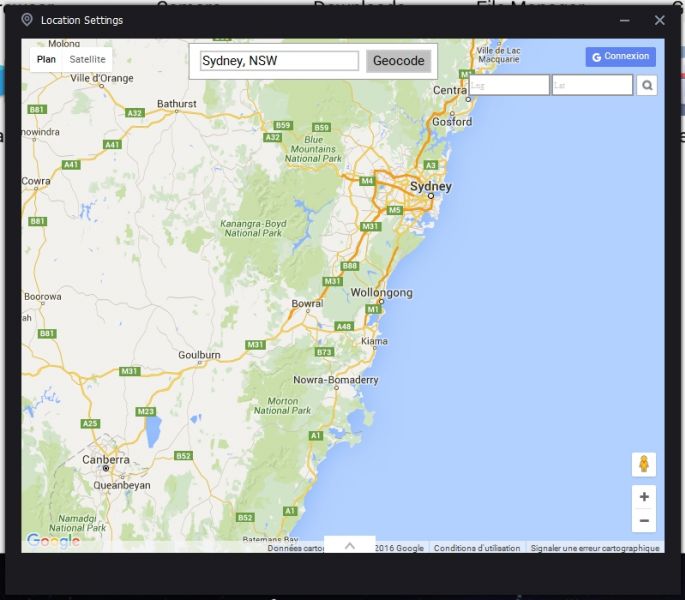685x600 pixels.
Task: Click Kanangra-Boyd National Park label
Action: point(253,228)
